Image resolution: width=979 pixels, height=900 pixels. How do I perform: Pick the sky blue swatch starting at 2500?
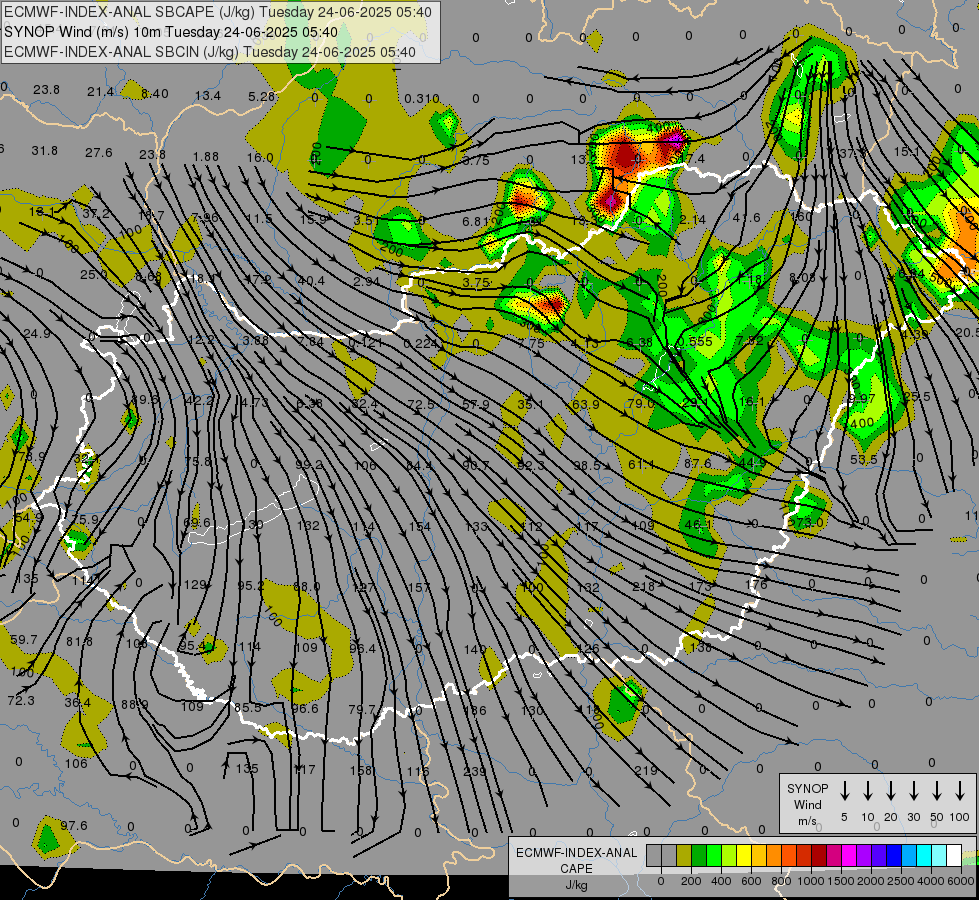(x=908, y=856)
